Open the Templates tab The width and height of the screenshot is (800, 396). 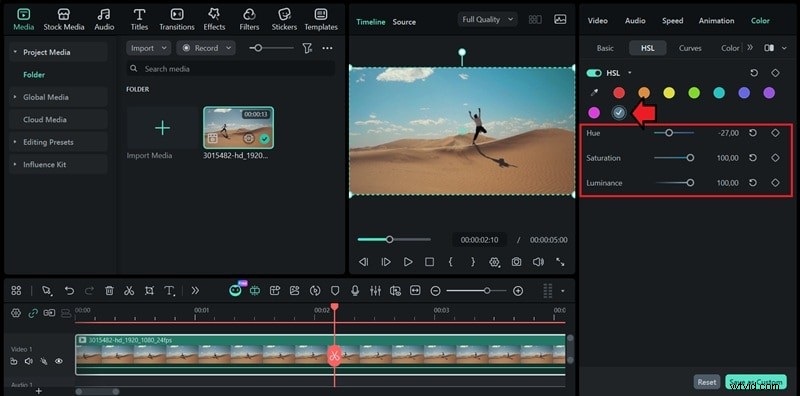pyautogui.click(x=321, y=20)
